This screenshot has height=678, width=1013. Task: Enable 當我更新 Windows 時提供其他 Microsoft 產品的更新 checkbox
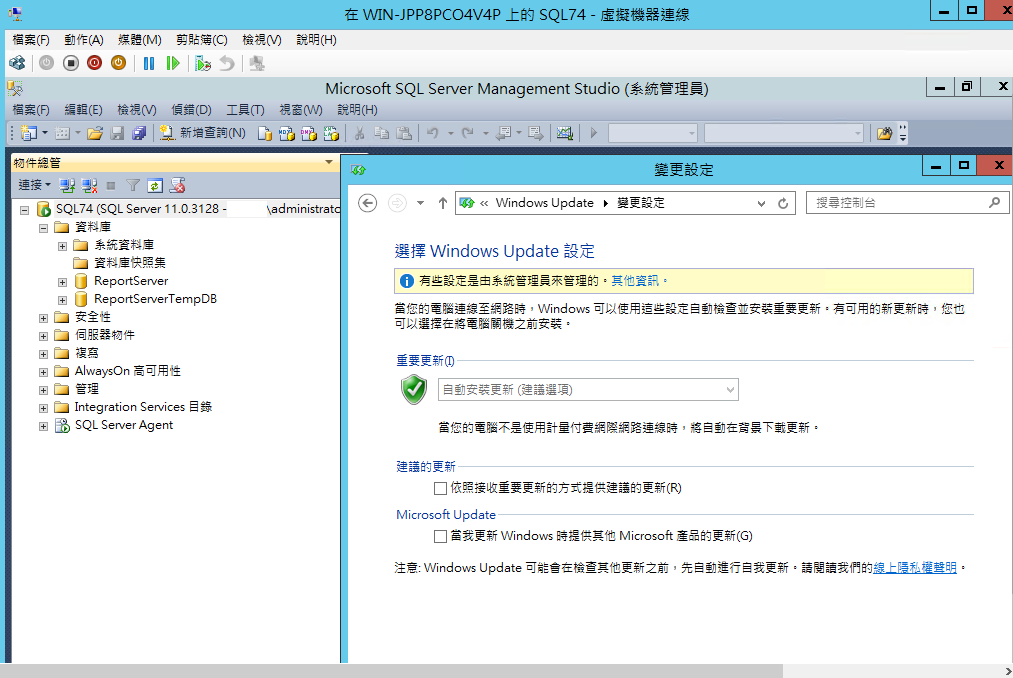click(x=441, y=536)
